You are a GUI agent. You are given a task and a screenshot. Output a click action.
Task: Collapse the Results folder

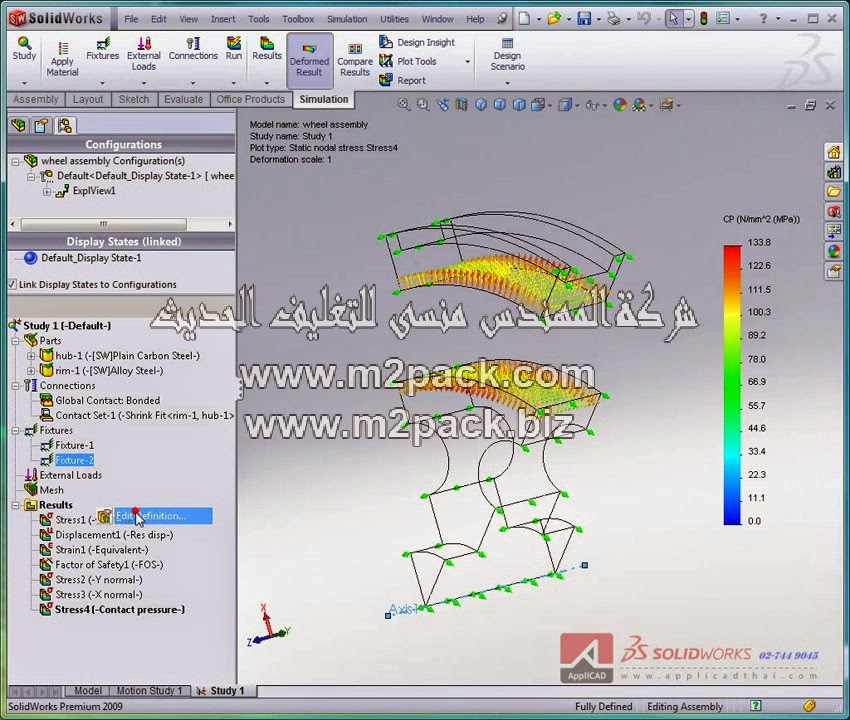pos(16,506)
